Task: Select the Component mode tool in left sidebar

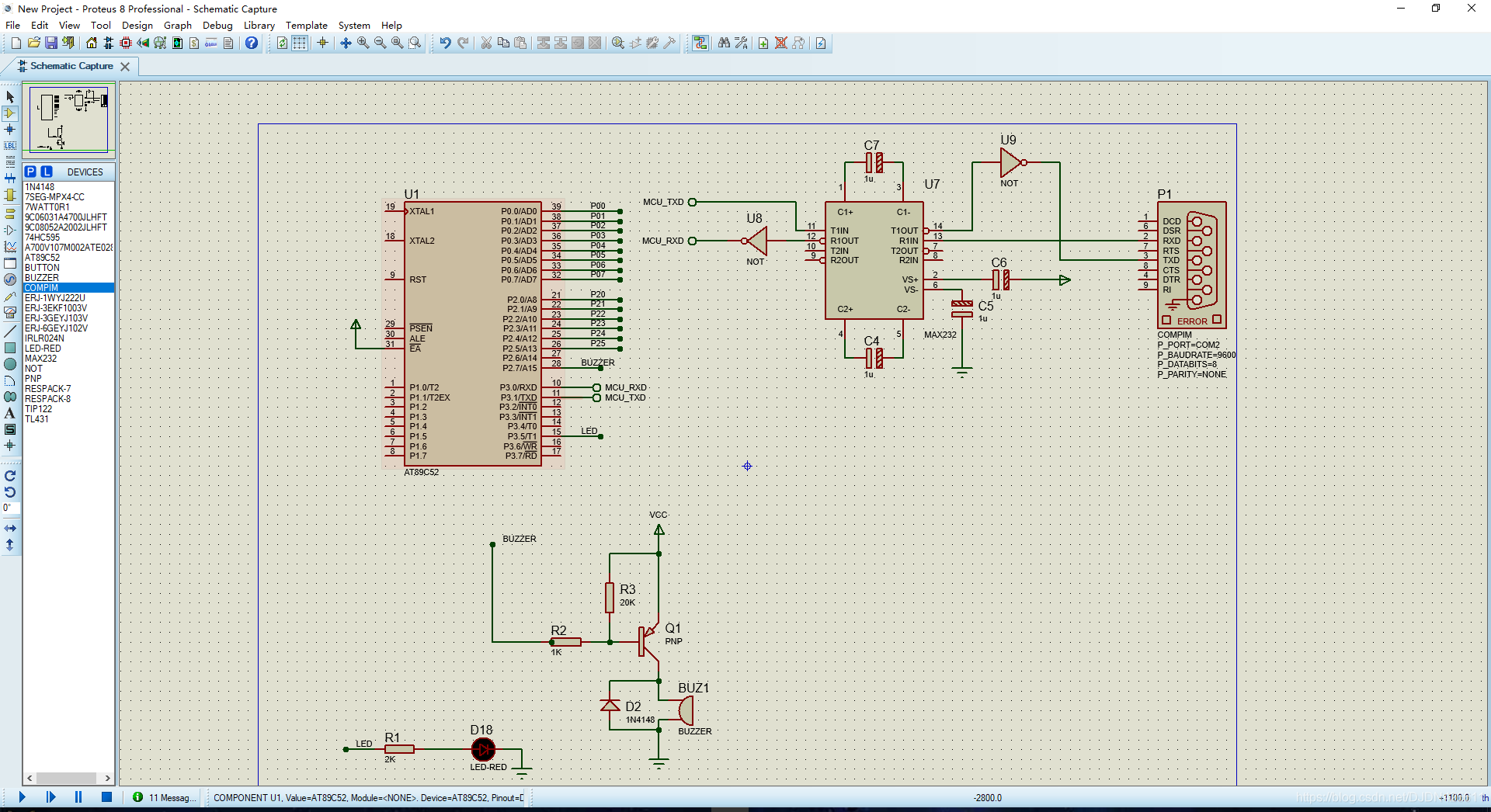Action: (x=10, y=113)
